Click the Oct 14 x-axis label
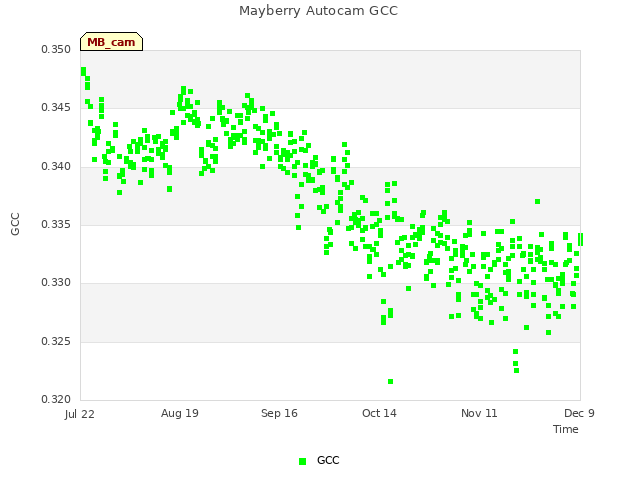The height and width of the screenshot is (480, 640). 379,413
